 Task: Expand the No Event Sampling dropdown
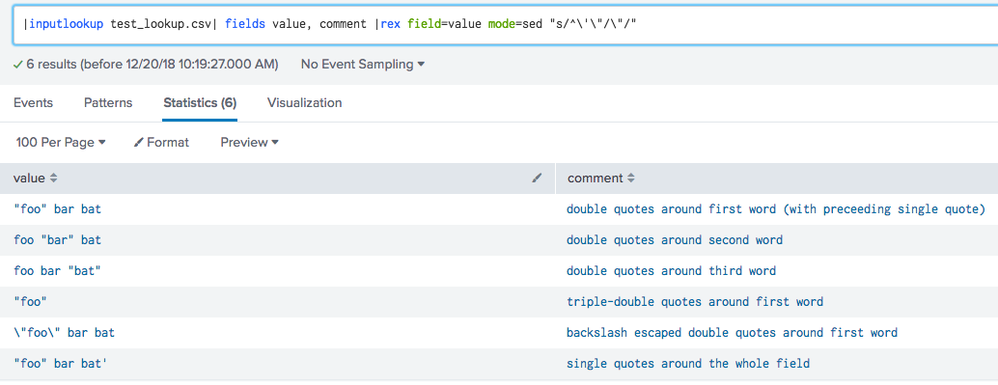click(363, 64)
